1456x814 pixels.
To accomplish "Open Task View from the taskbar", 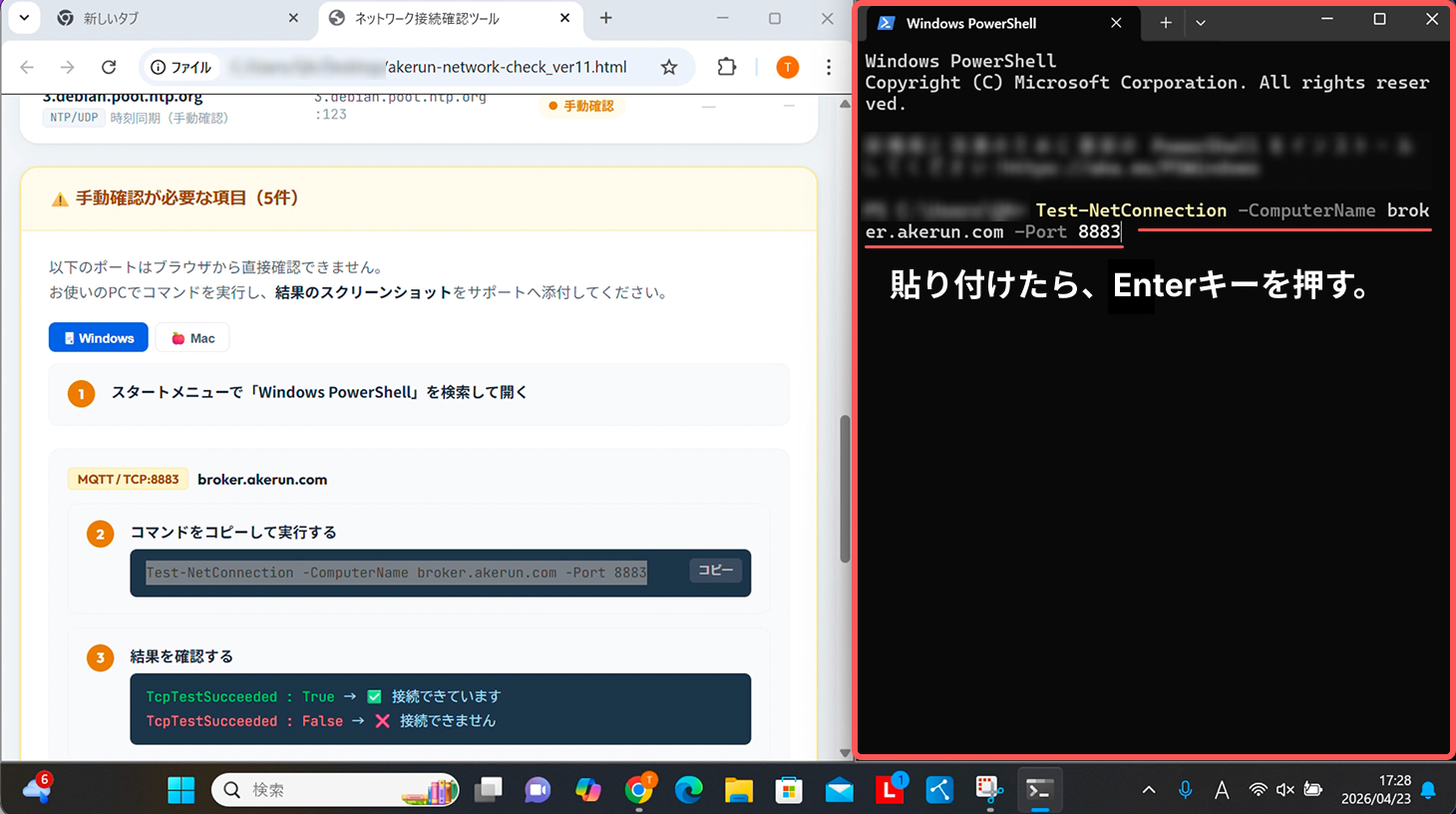I will click(x=488, y=790).
